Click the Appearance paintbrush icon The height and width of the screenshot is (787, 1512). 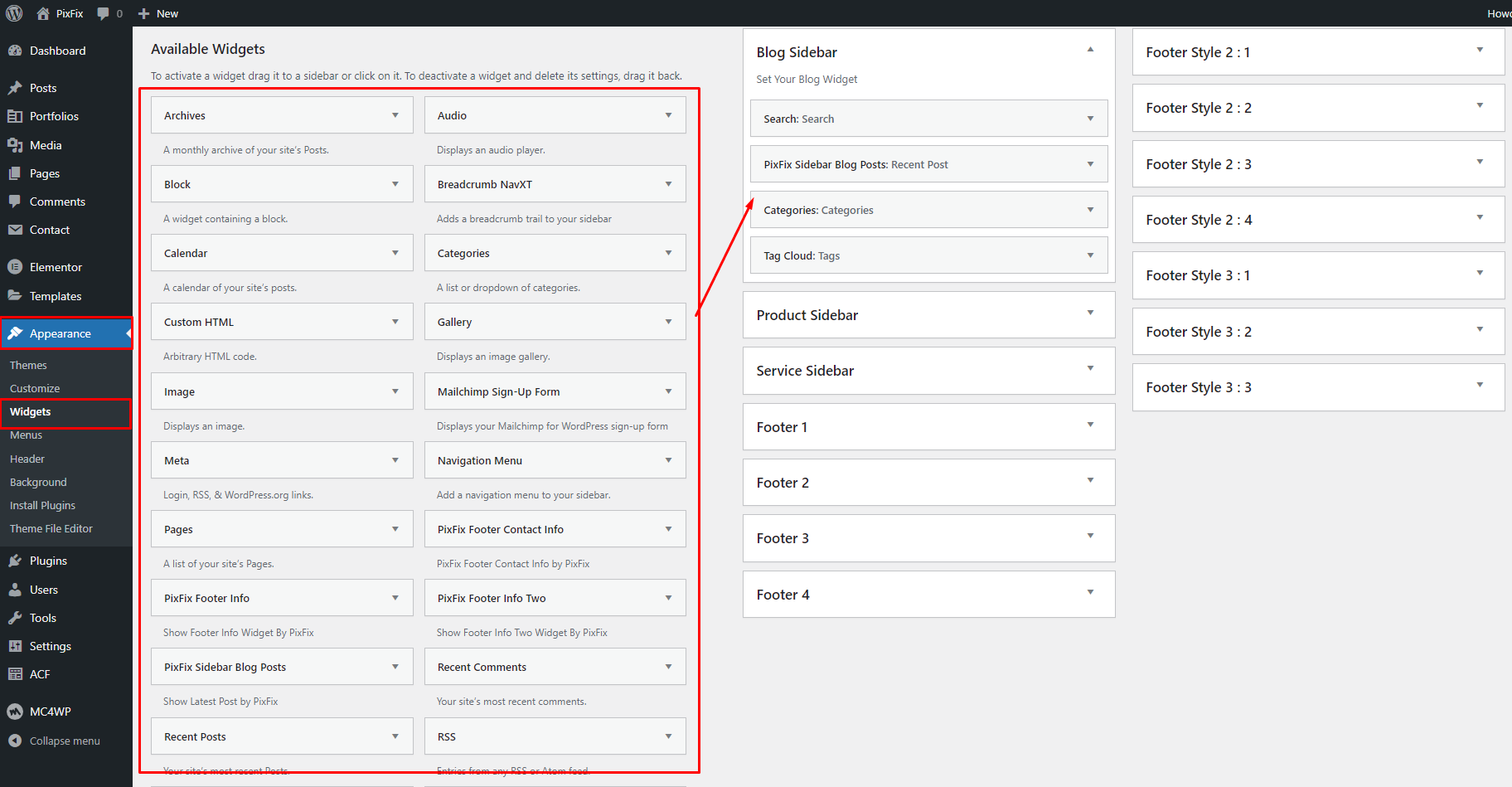coord(15,333)
